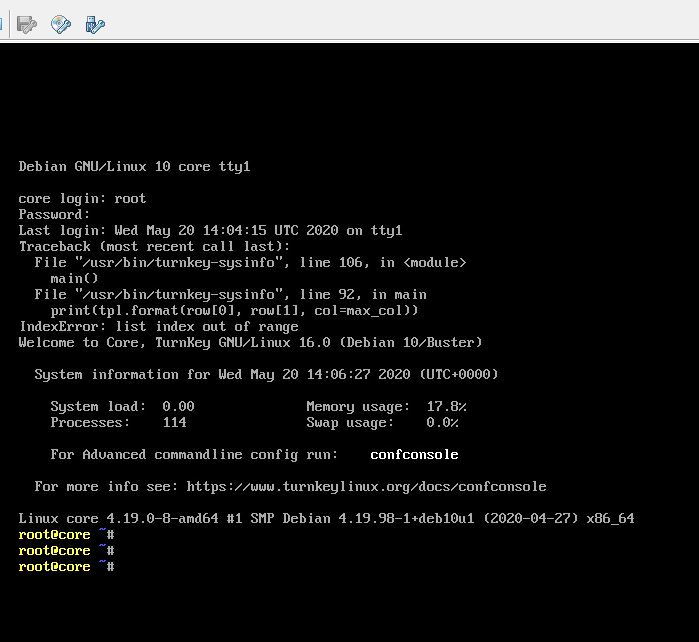Open the CD/DVD drive connection icon
The width and height of the screenshot is (699, 642).
point(61,24)
